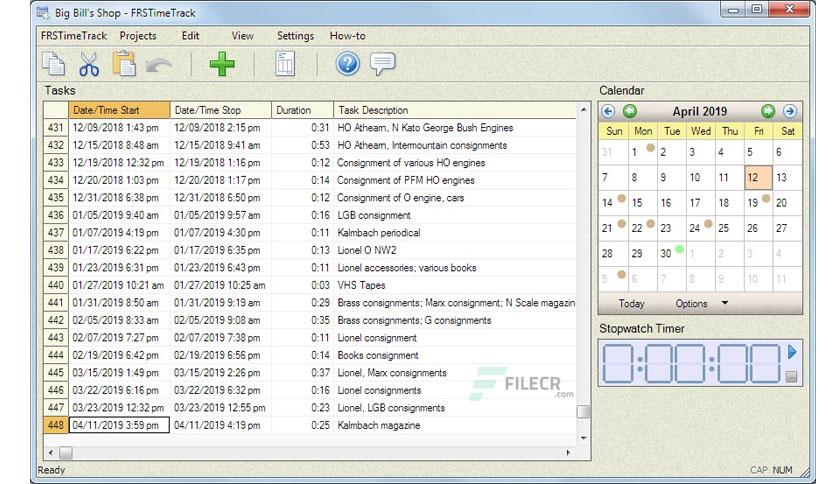The height and width of the screenshot is (484, 836).
Task: Click the task list scroll down arrow
Action: click(583, 438)
